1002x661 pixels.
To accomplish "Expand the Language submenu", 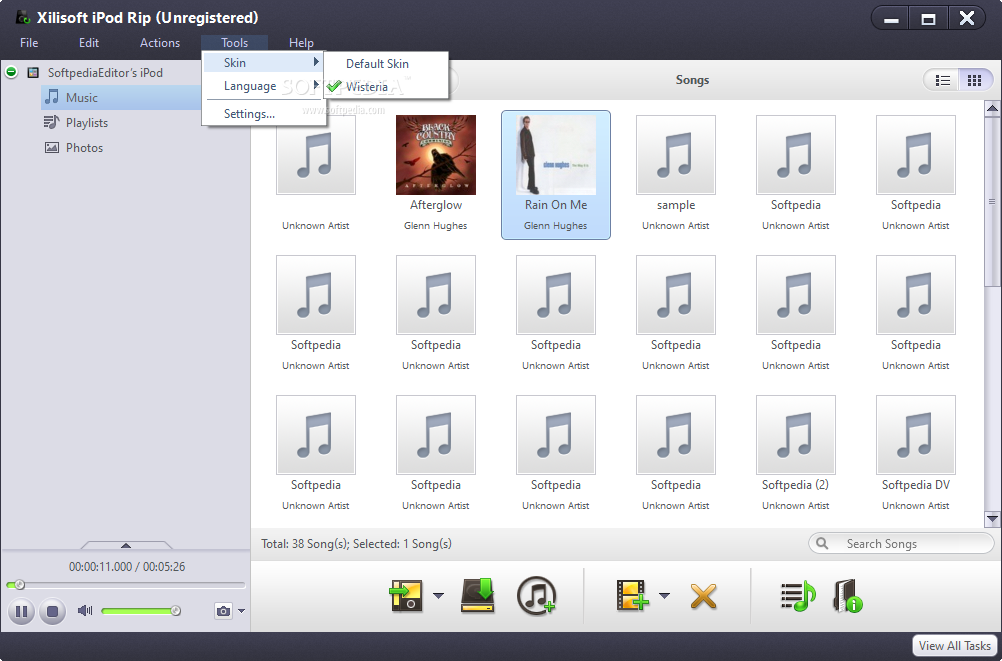I will click(x=264, y=86).
